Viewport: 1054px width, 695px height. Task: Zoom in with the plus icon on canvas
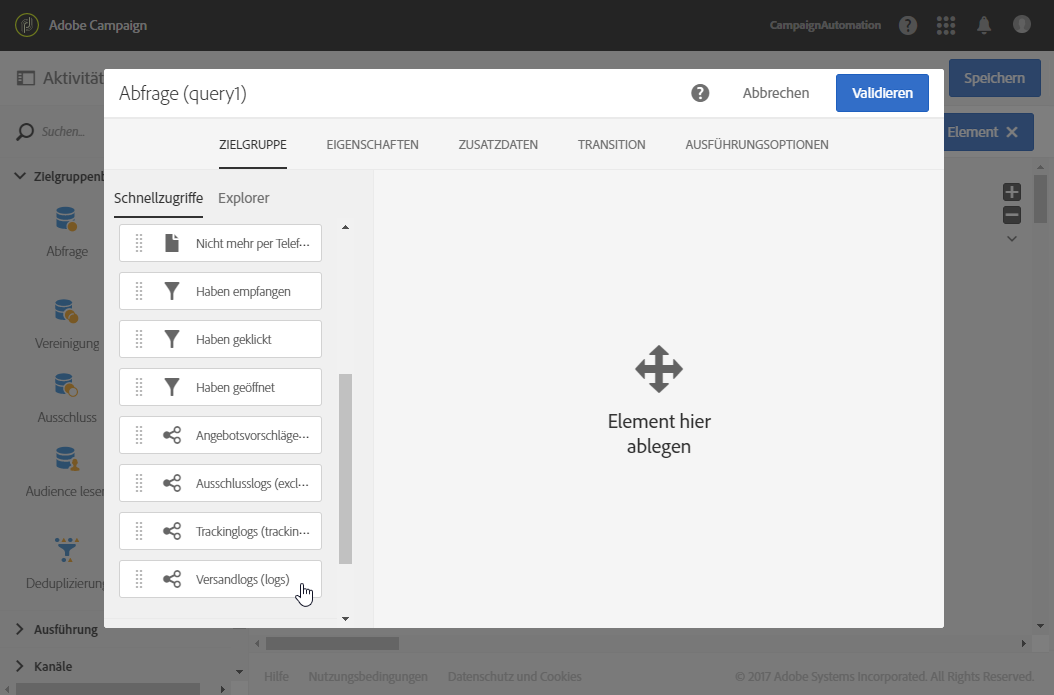[1012, 192]
